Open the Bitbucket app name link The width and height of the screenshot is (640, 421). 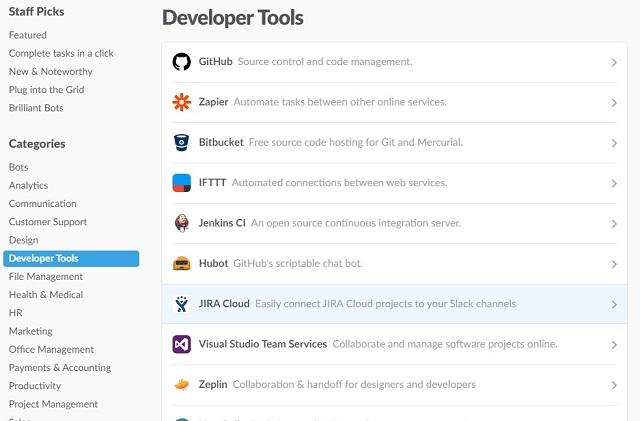[x=221, y=143]
